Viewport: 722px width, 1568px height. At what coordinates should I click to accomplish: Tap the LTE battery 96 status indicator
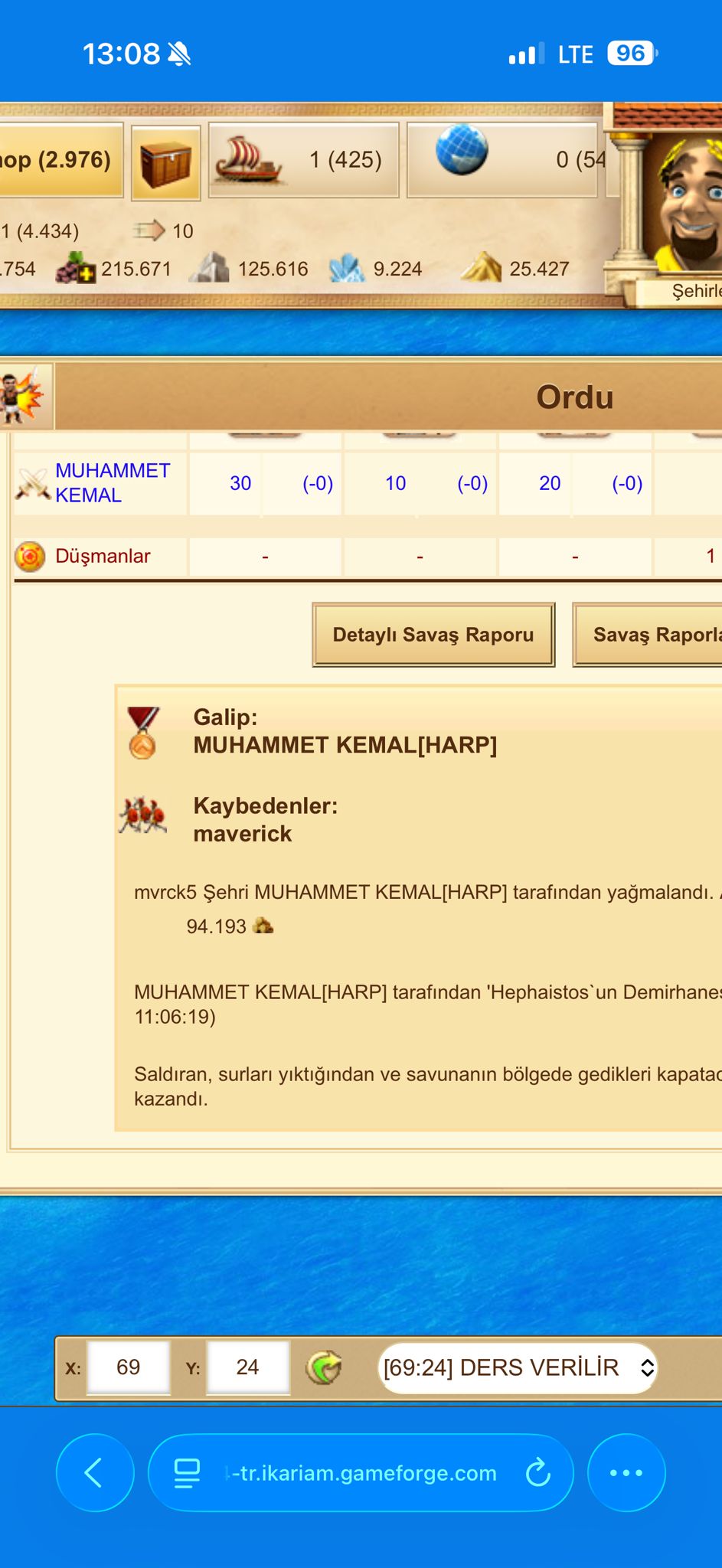click(632, 54)
